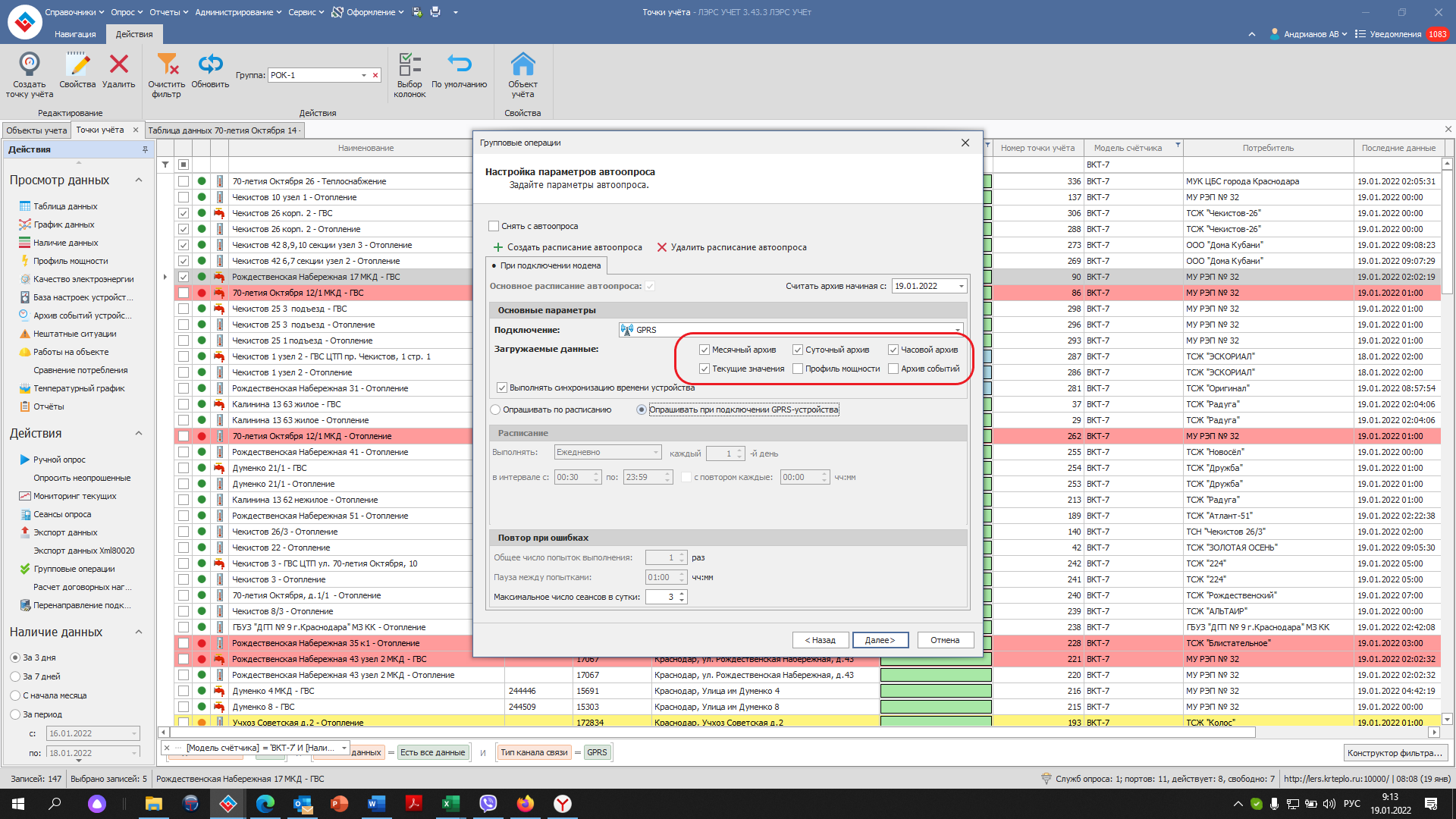Open Сеансы опроса action
This screenshot has width=1456, height=819.
click(62, 514)
